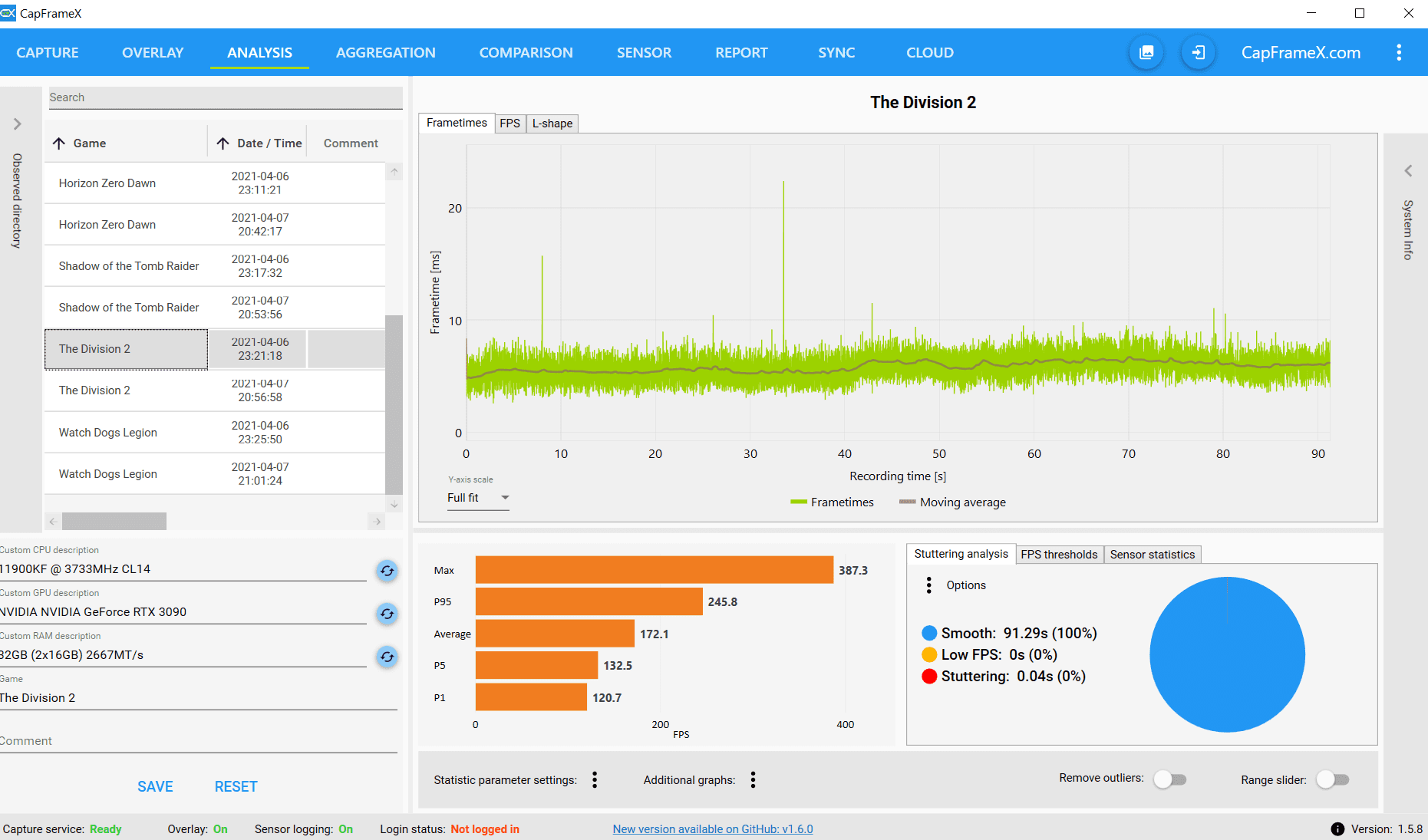Open Statistic parameter settings menu dots

click(x=595, y=780)
